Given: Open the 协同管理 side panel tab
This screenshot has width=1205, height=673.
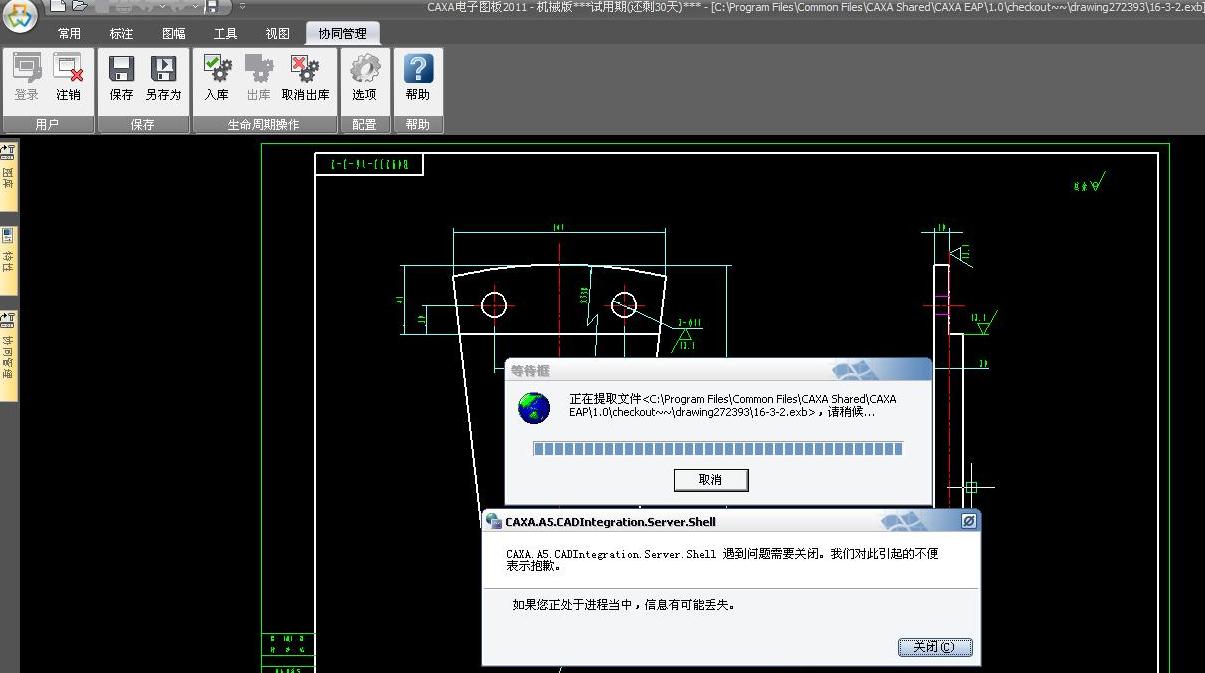Looking at the screenshot, I should point(8,355).
